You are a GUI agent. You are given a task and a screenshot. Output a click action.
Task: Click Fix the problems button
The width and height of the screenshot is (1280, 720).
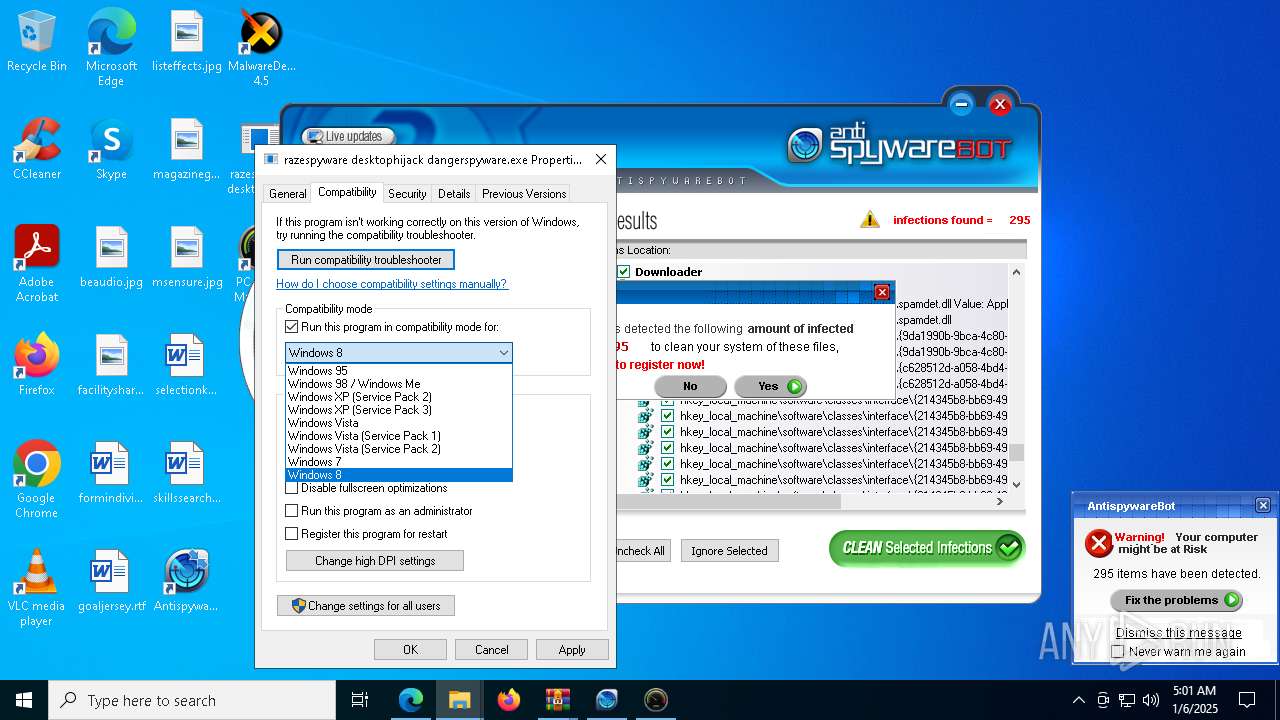[1176, 600]
